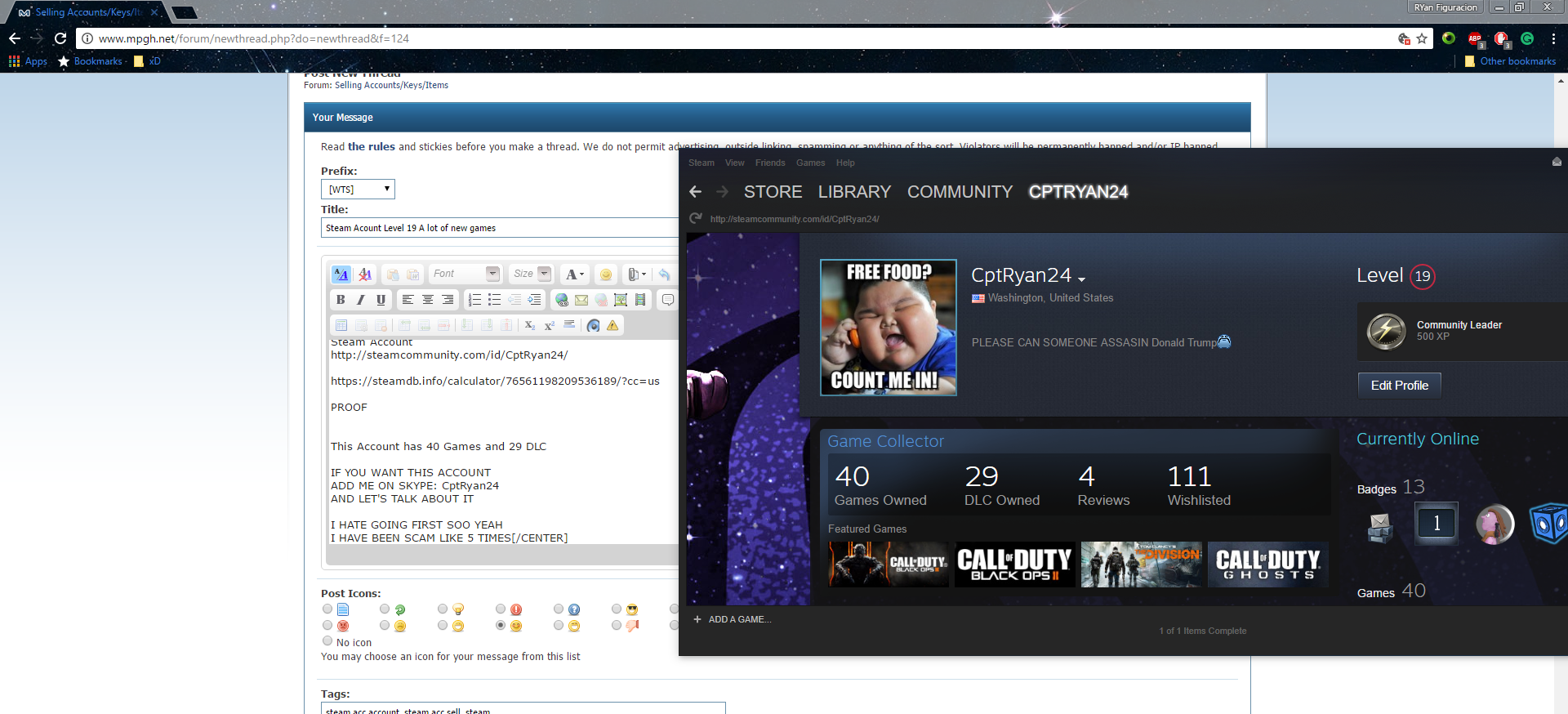Screen dimensions: 1568x714
Task: Click the warning triangle editor icon
Action: 612,325
